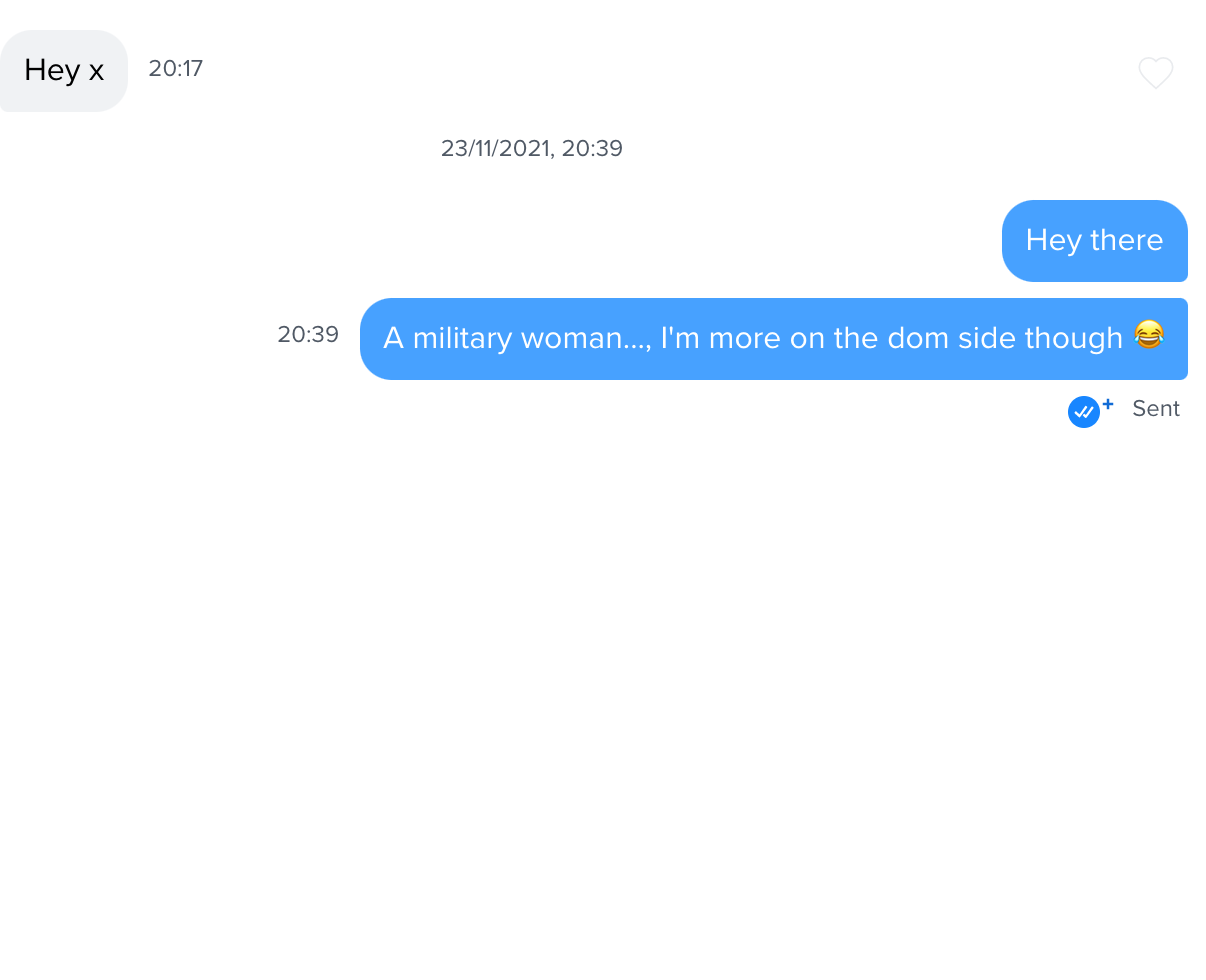Click "I'm" in the long sent message
This screenshot has height=980, width=1206.
point(680,339)
